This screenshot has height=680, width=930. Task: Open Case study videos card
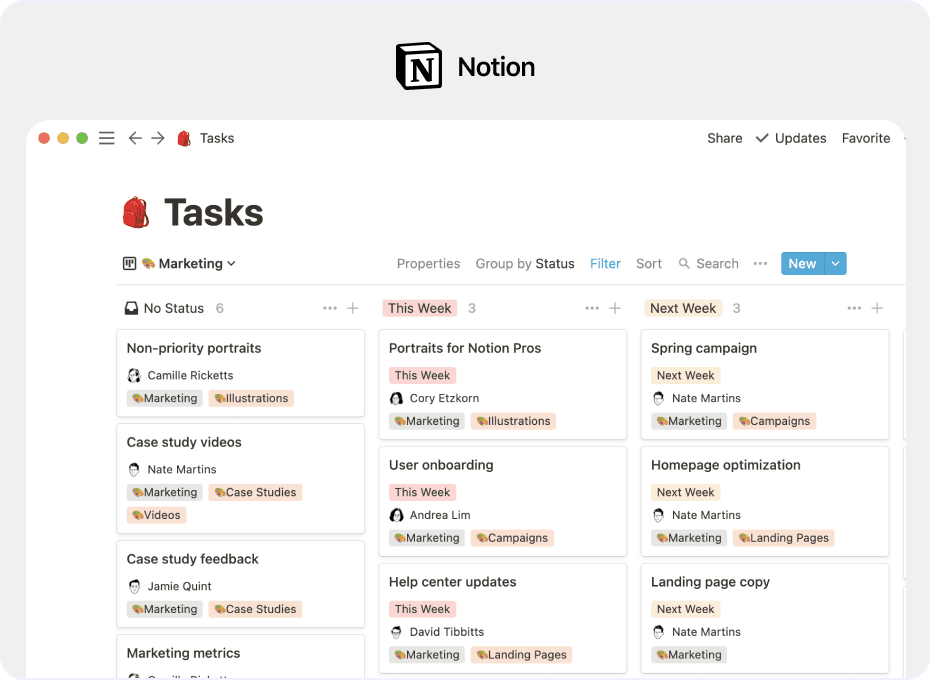pyautogui.click(x=240, y=478)
